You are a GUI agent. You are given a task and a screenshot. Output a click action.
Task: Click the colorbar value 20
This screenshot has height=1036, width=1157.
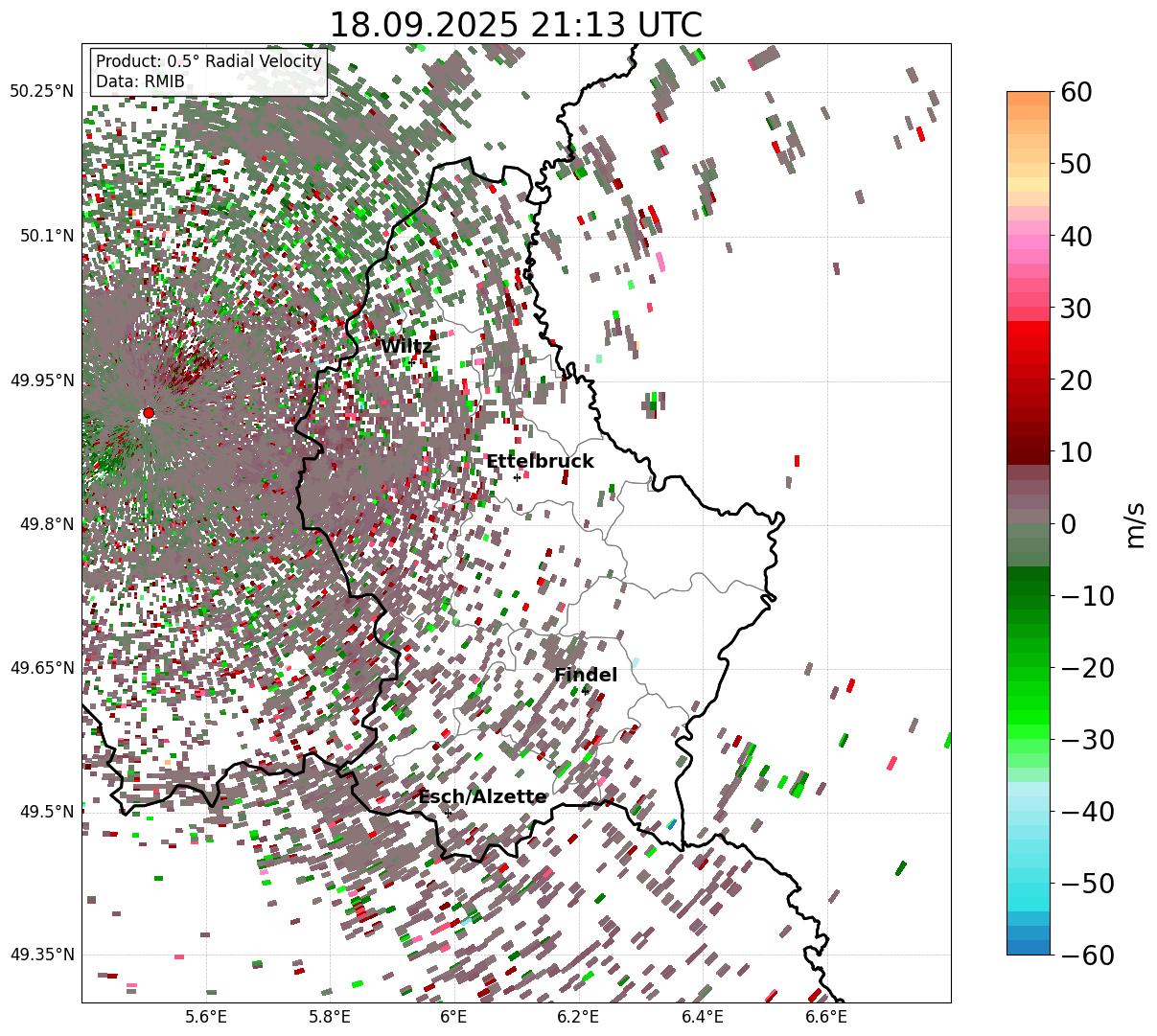[x=1075, y=380]
